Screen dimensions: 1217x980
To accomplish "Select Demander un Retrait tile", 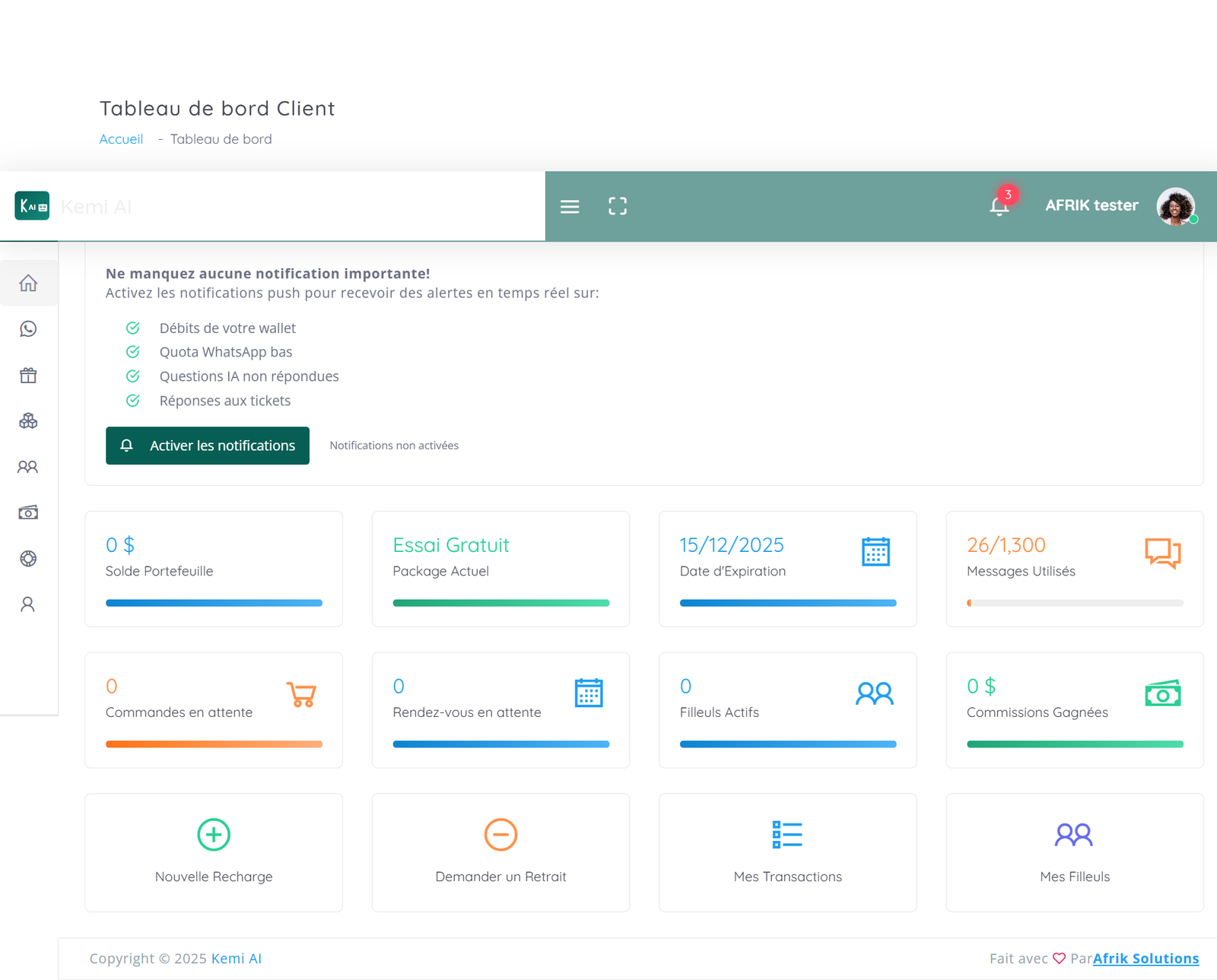I will (500, 852).
